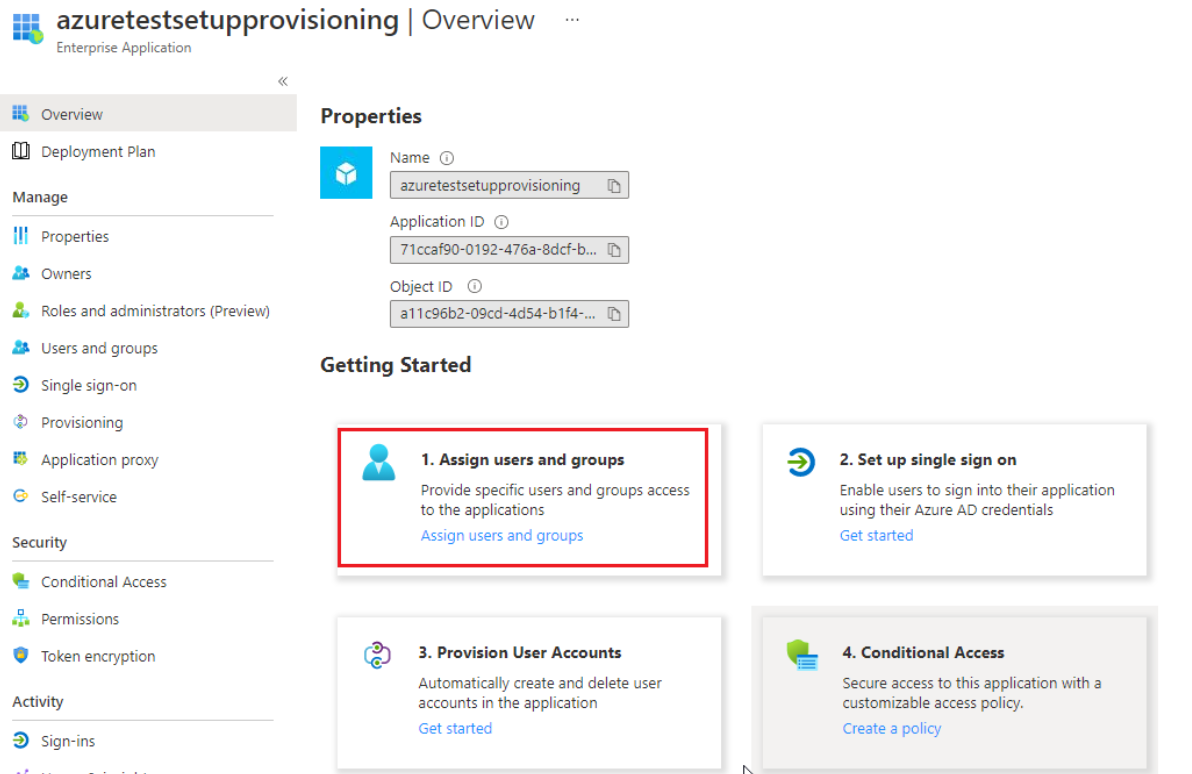The height and width of the screenshot is (774, 1192).
Task: Click the info icon beside Name
Action: coord(447,158)
